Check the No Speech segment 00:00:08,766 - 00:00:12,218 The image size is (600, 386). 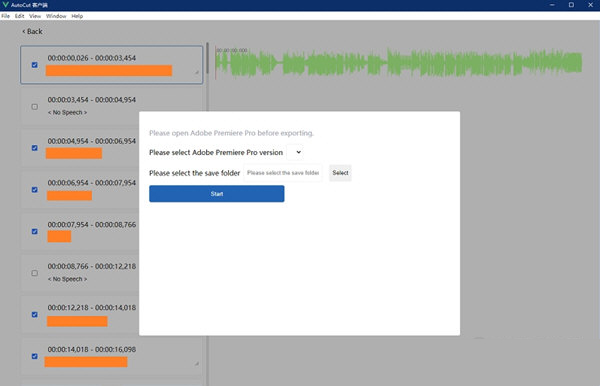(34, 273)
